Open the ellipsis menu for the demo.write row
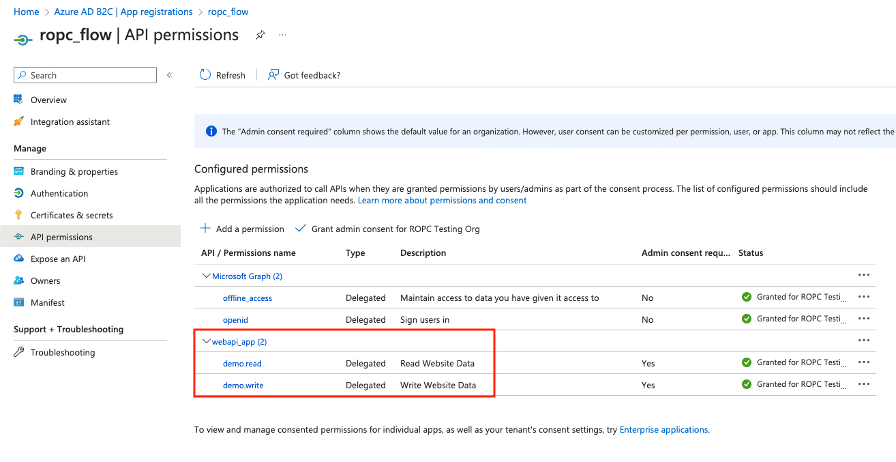The width and height of the screenshot is (896, 462). [x=864, y=384]
